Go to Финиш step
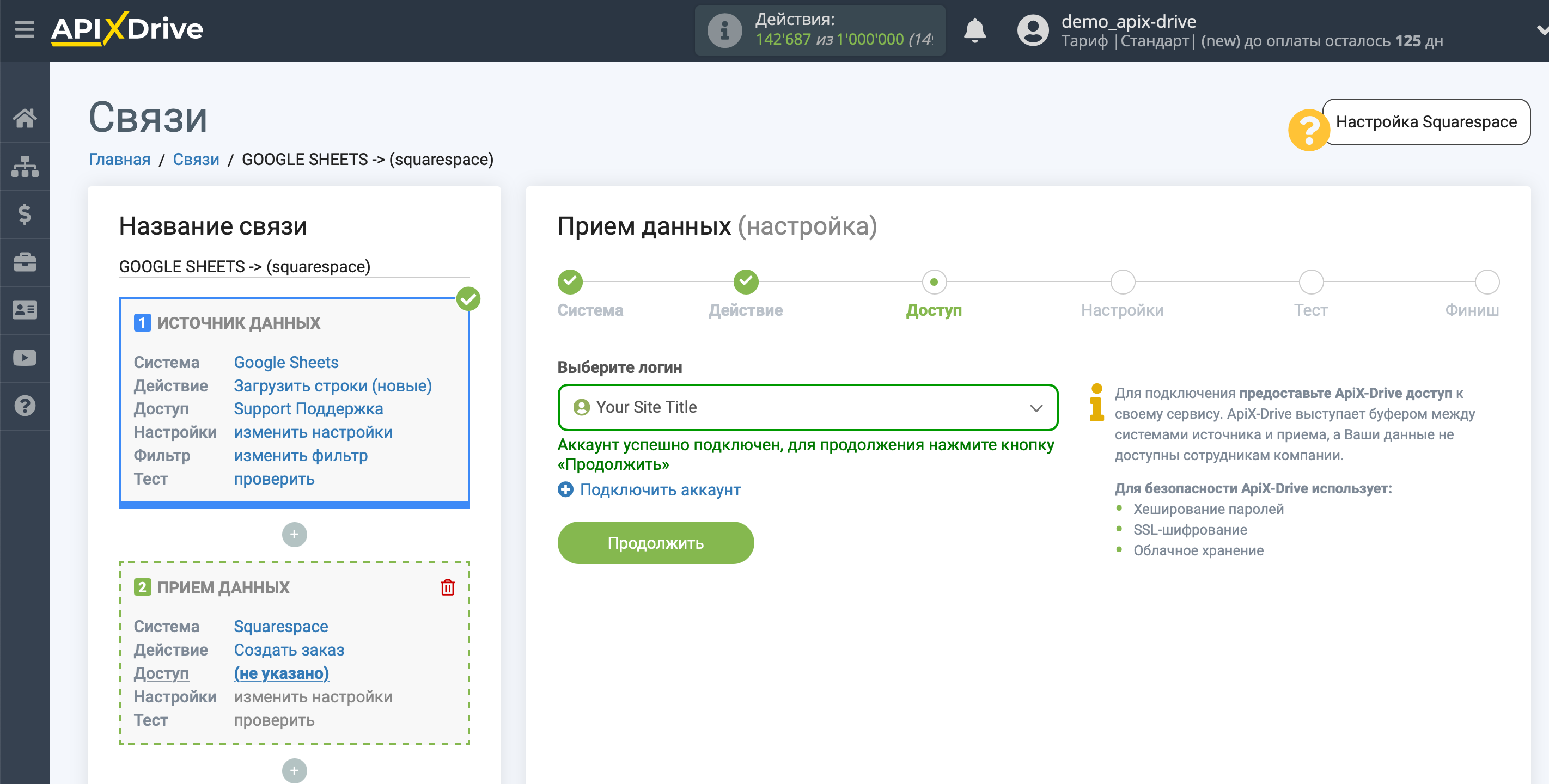1549x784 pixels. click(x=1487, y=282)
